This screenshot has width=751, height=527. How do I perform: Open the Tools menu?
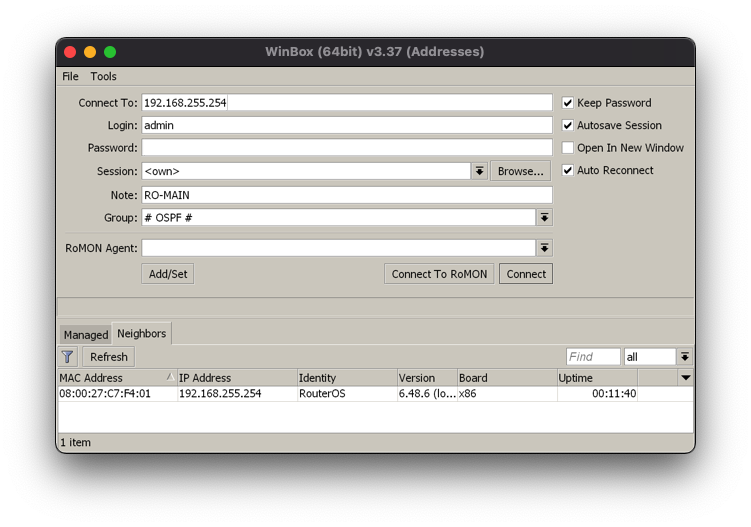(103, 76)
